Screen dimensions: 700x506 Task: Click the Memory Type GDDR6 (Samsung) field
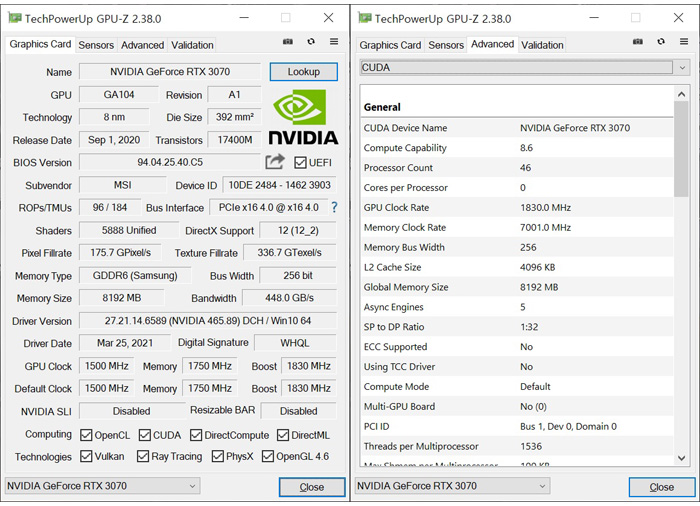click(135, 276)
